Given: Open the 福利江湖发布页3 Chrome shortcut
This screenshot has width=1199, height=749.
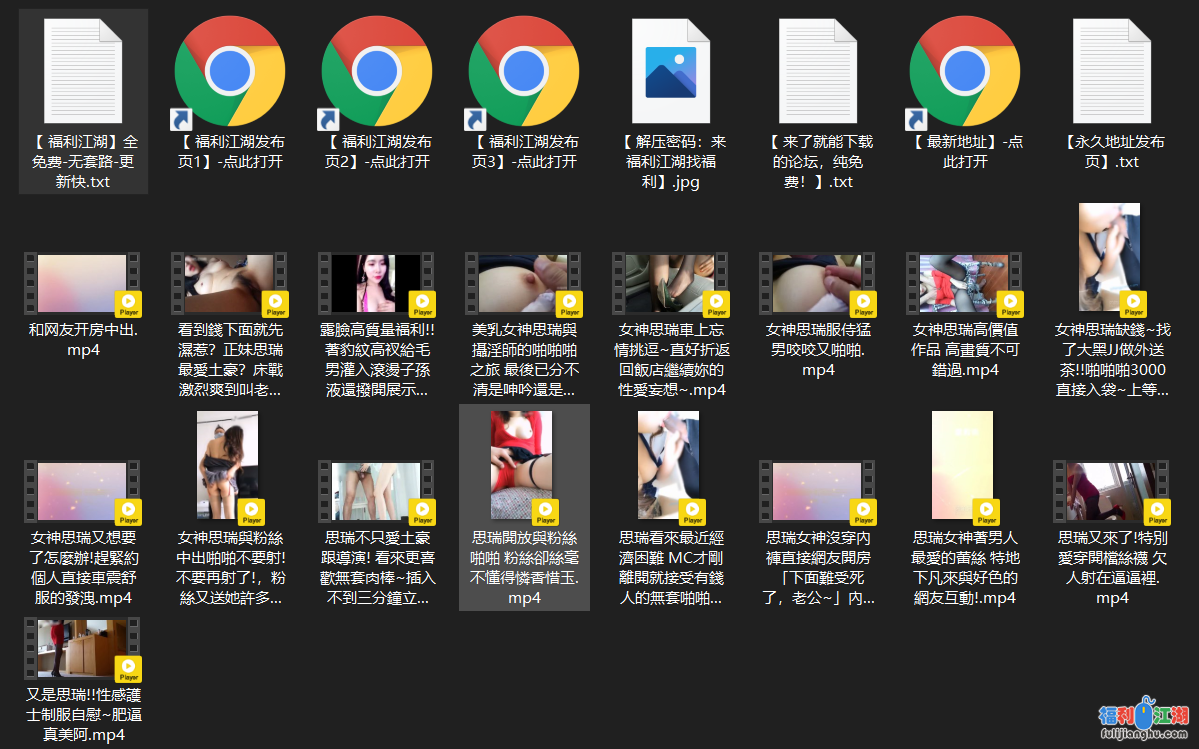Looking at the screenshot, I should click(x=524, y=77).
